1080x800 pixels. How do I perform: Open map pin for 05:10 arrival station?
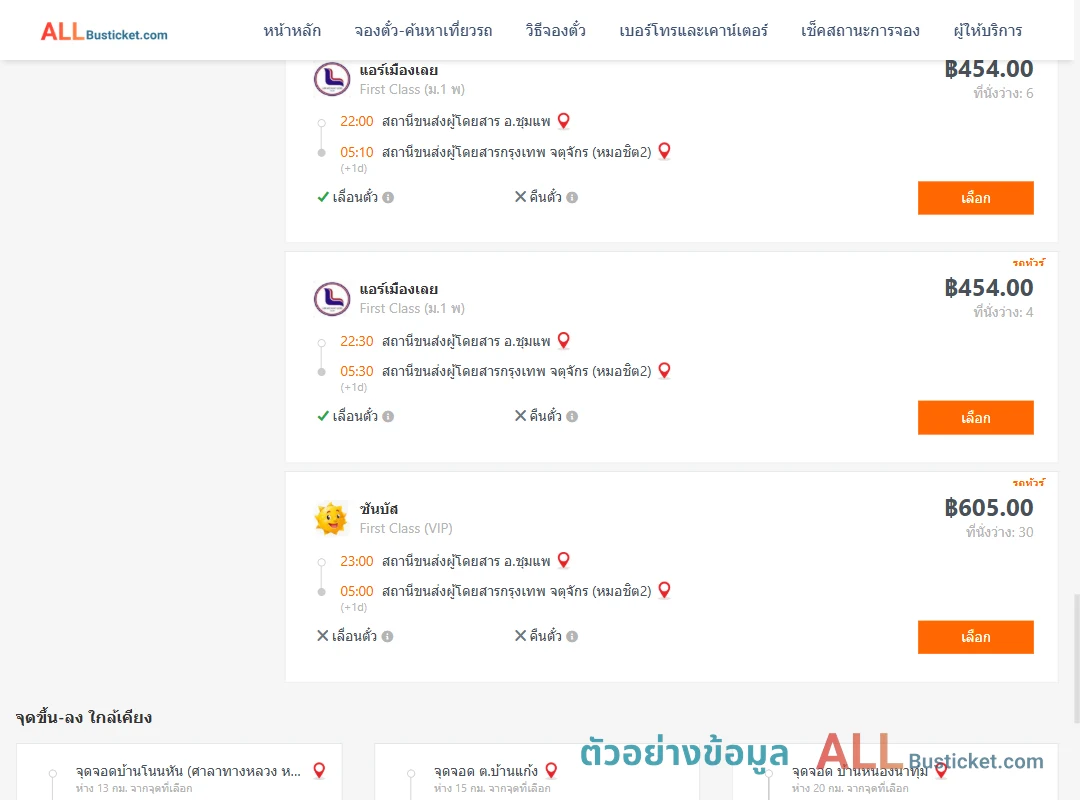tap(664, 151)
